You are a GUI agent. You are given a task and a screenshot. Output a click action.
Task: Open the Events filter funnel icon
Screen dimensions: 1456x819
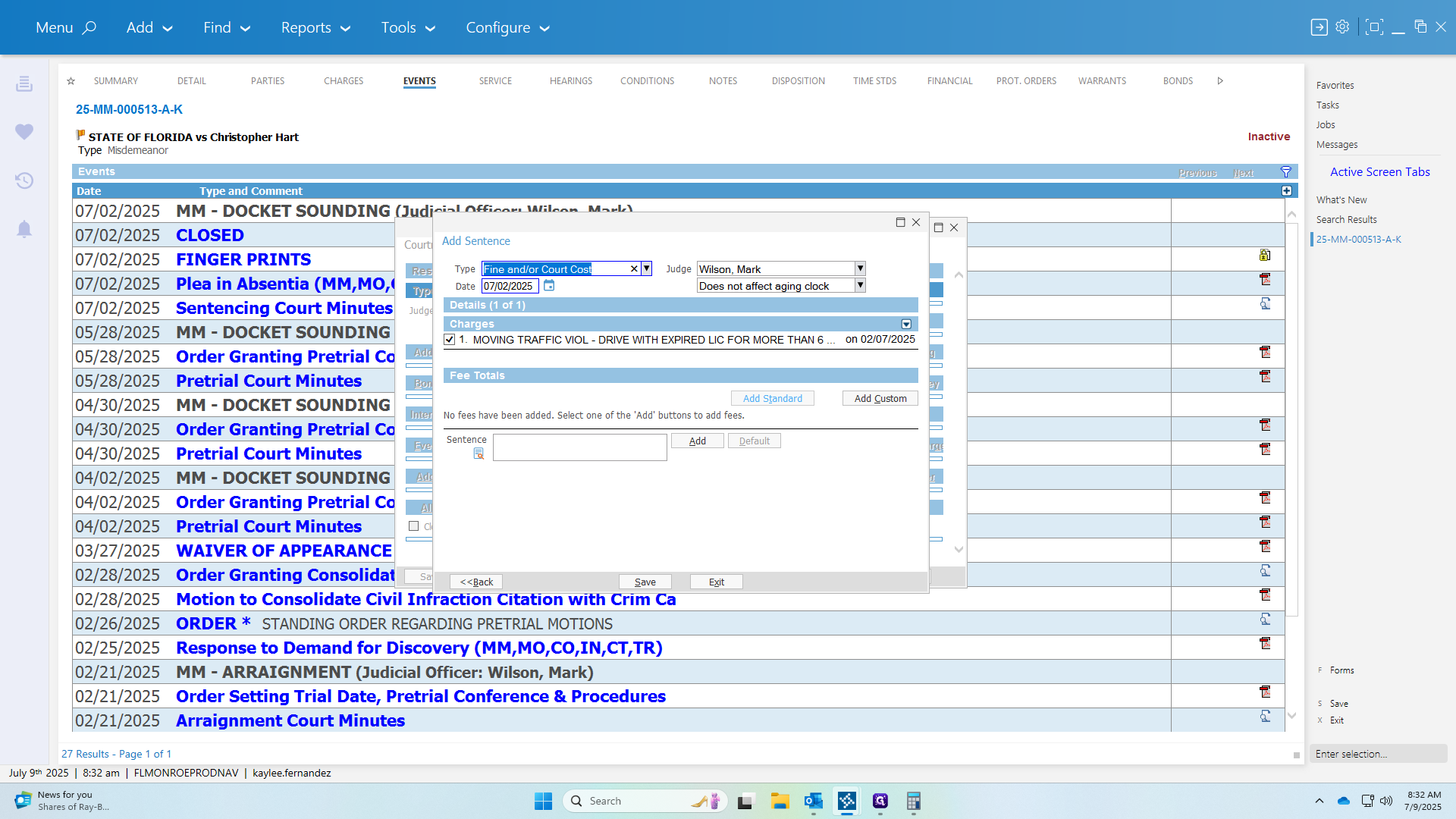[1286, 172]
